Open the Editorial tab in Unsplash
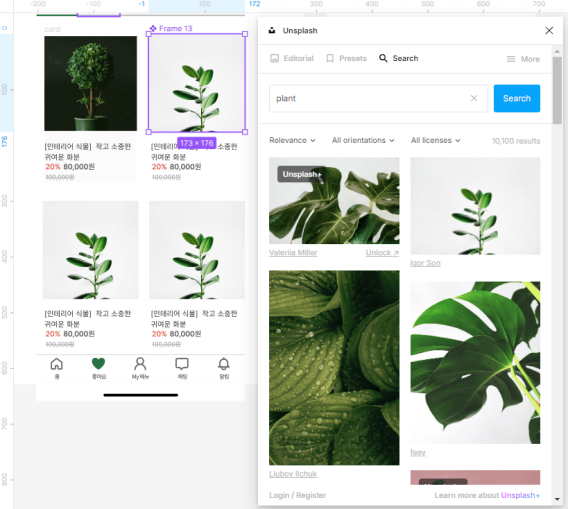568x509 pixels. 292,58
